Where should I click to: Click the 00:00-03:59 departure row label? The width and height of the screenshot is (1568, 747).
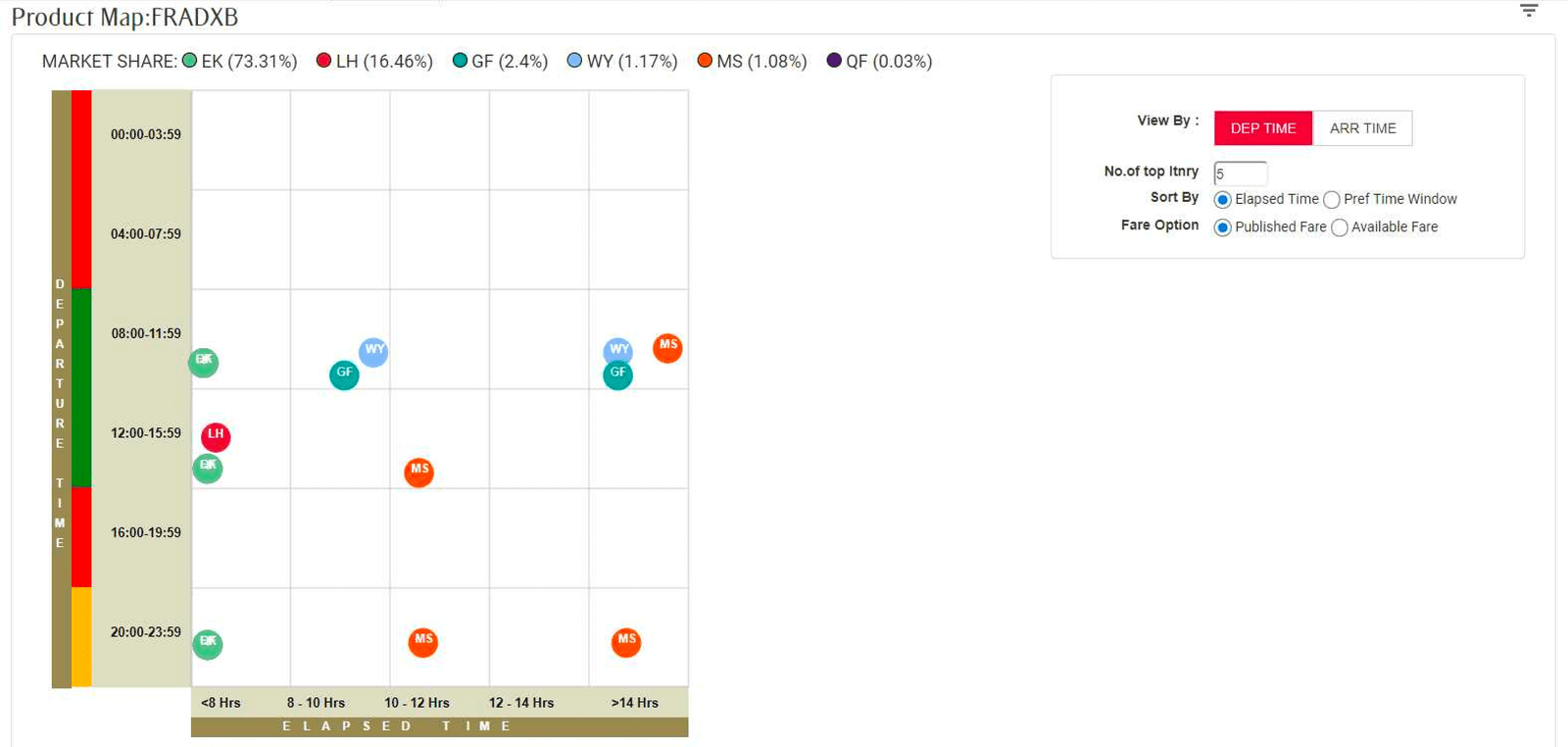[146, 134]
